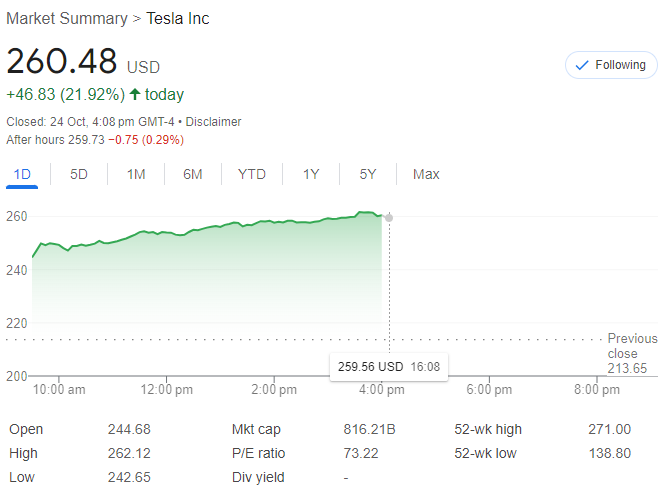Toggle the Following button for Tesla
665x495 pixels.
(x=610, y=65)
